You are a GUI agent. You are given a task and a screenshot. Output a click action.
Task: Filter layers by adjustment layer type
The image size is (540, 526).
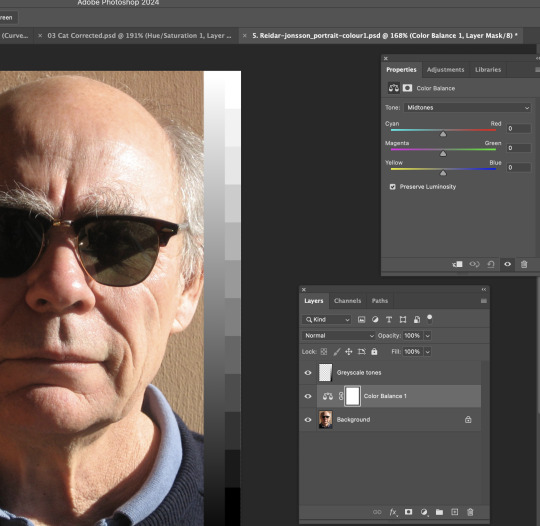[x=375, y=320]
